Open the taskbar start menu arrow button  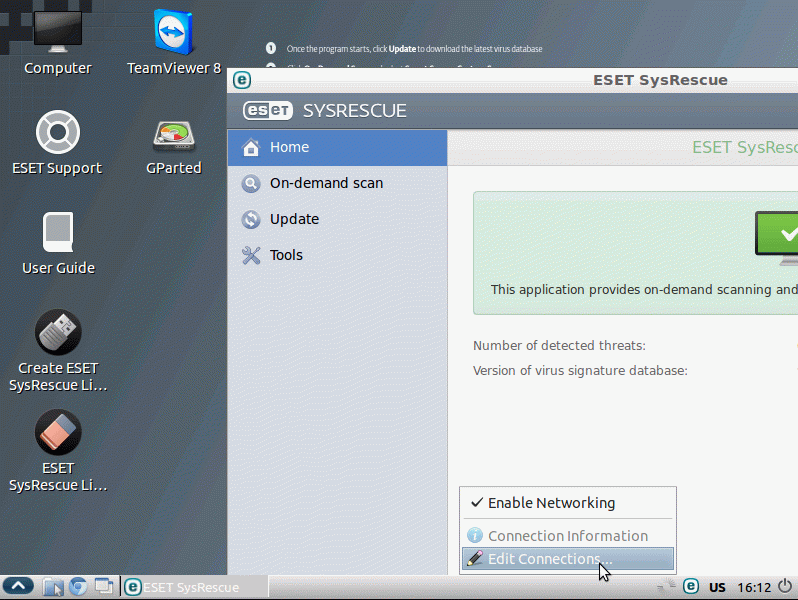[x=18, y=586]
